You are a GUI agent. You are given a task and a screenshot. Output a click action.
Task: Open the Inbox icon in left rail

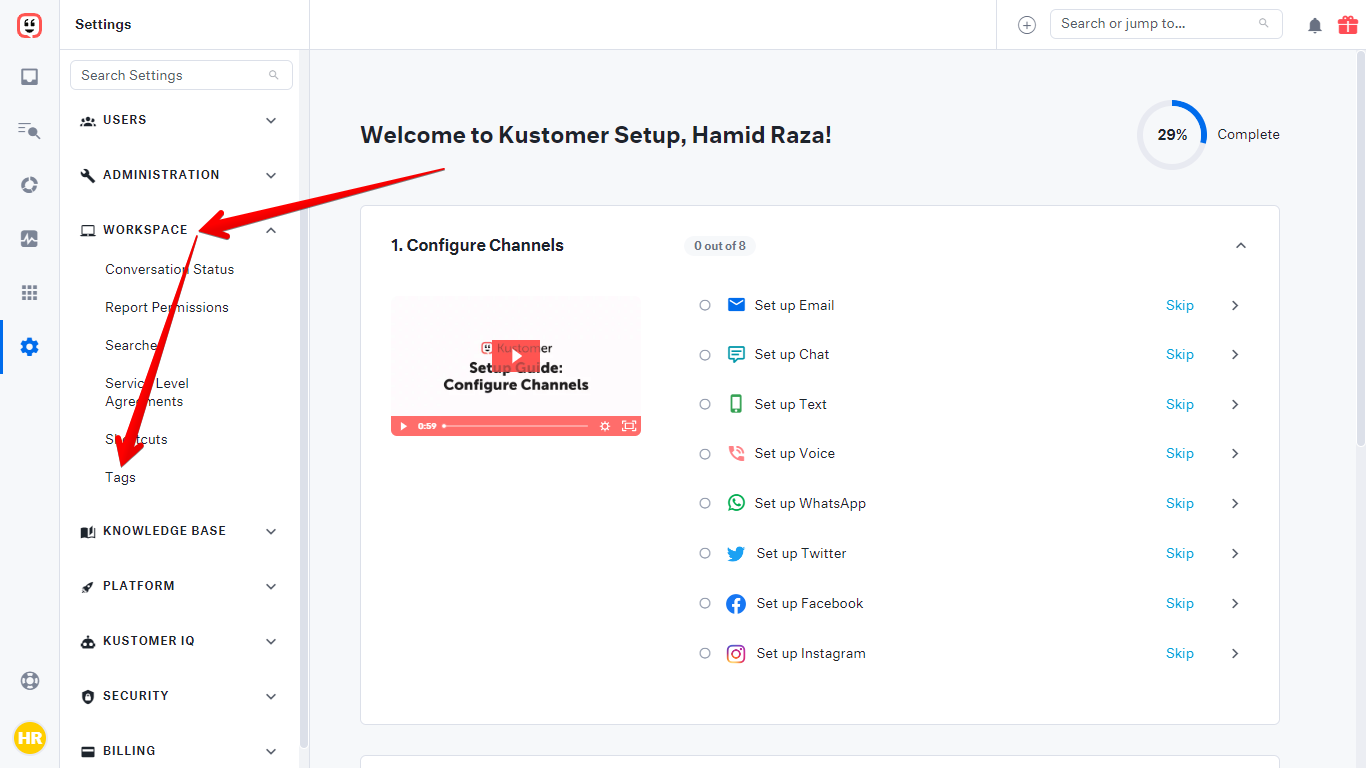30,76
